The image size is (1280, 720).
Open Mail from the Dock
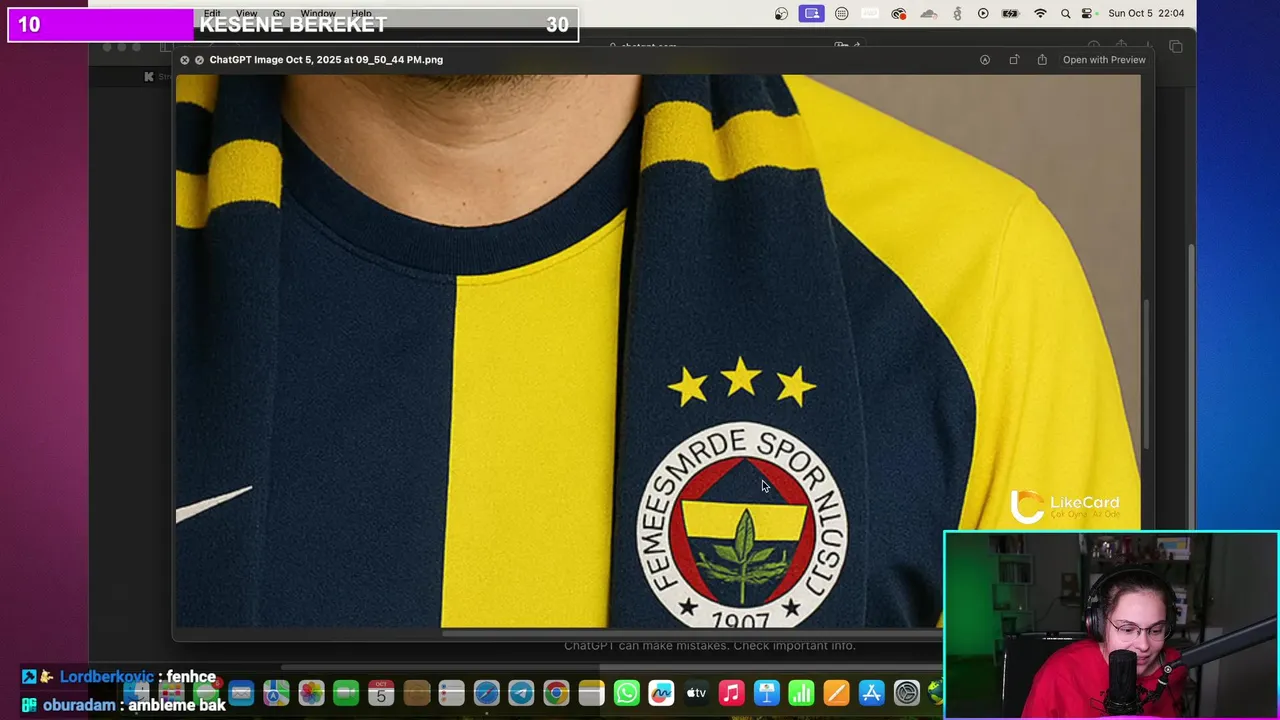click(x=241, y=693)
